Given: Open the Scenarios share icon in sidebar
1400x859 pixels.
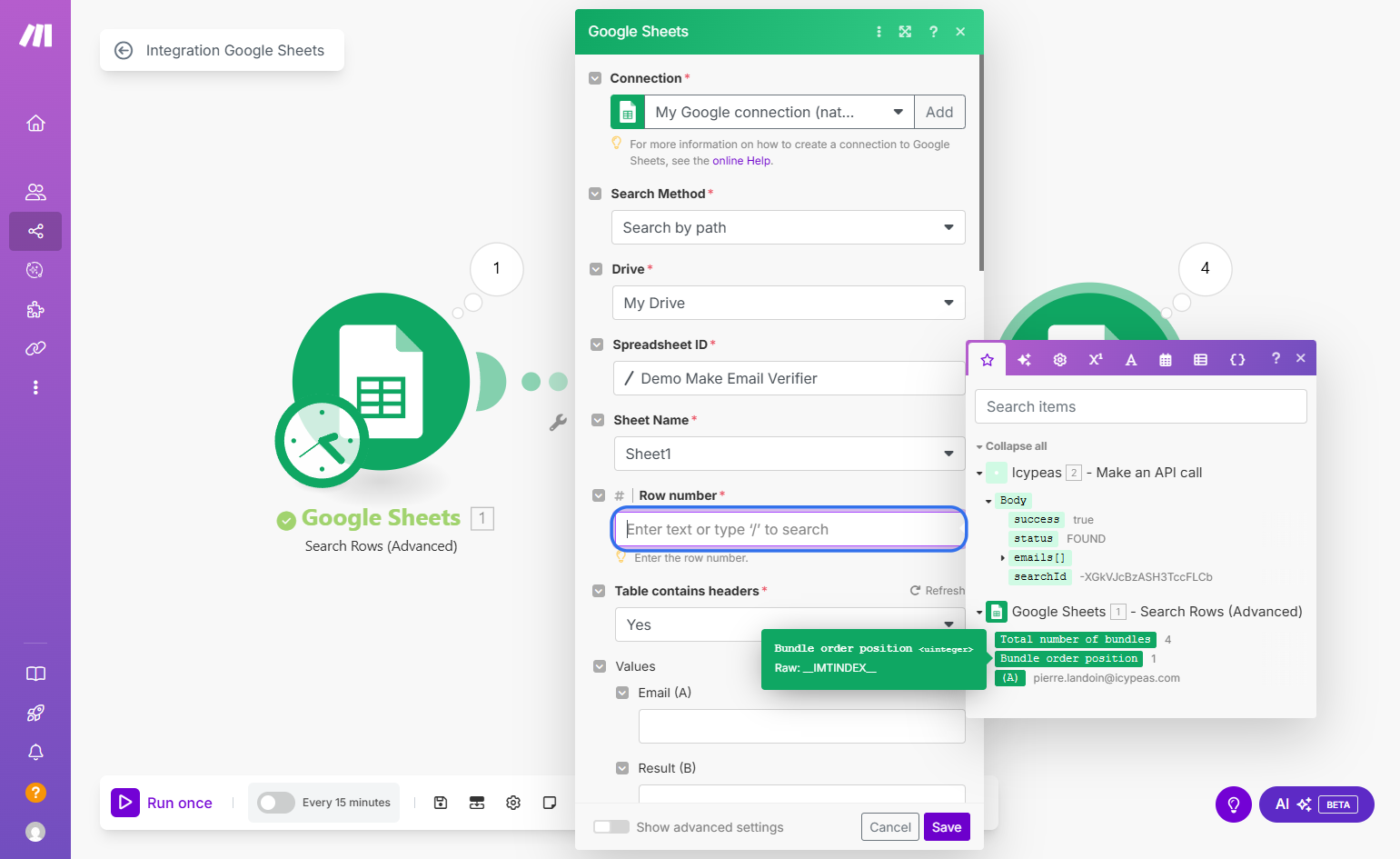Looking at the screenshot, I should pos(35,231).
